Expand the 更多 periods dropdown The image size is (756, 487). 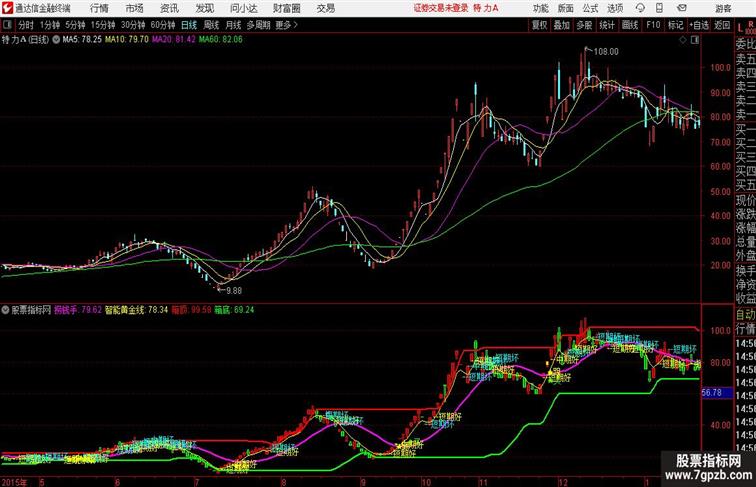click(x=286, y=25)
